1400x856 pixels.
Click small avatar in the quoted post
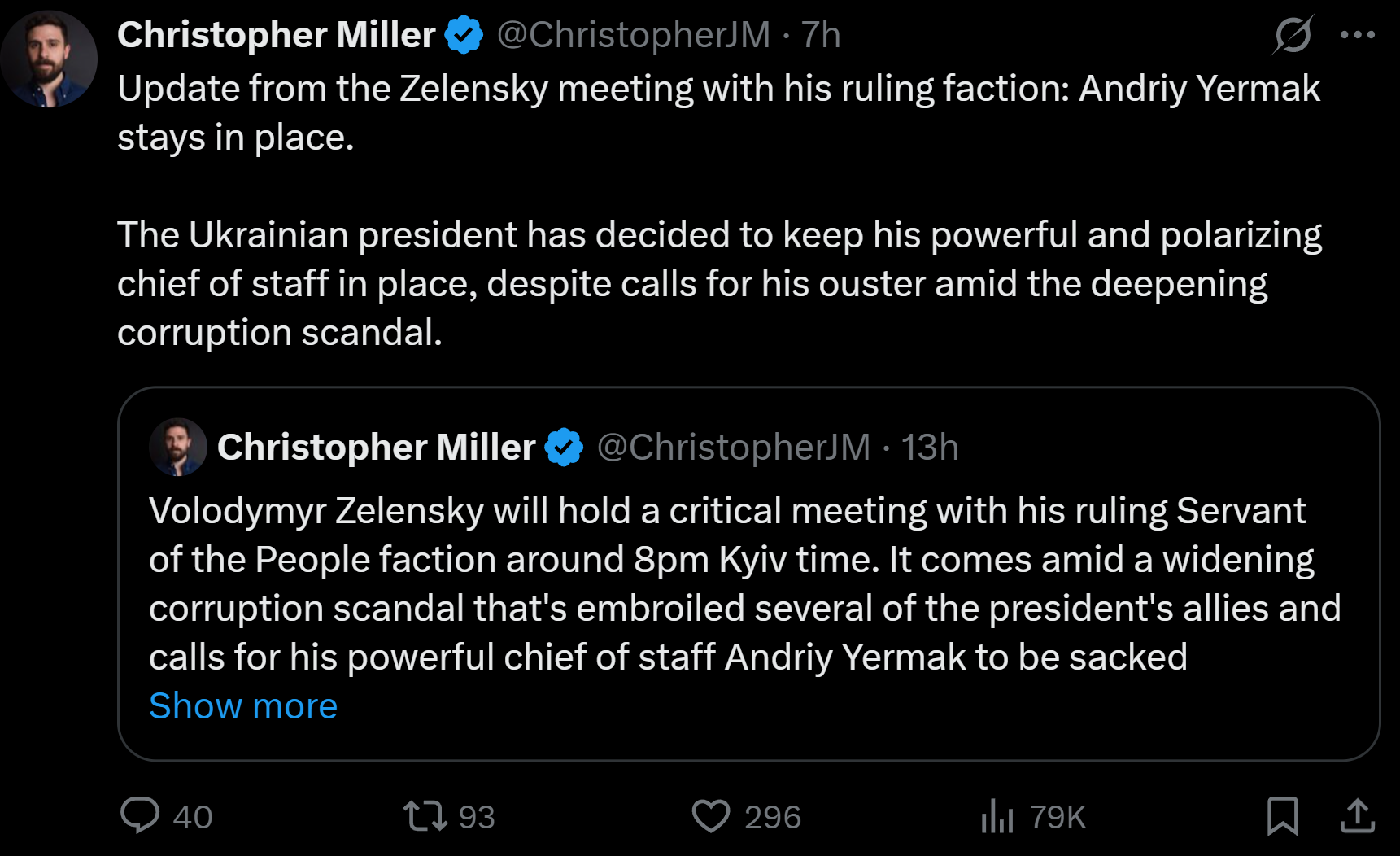[x=178, y=447]
